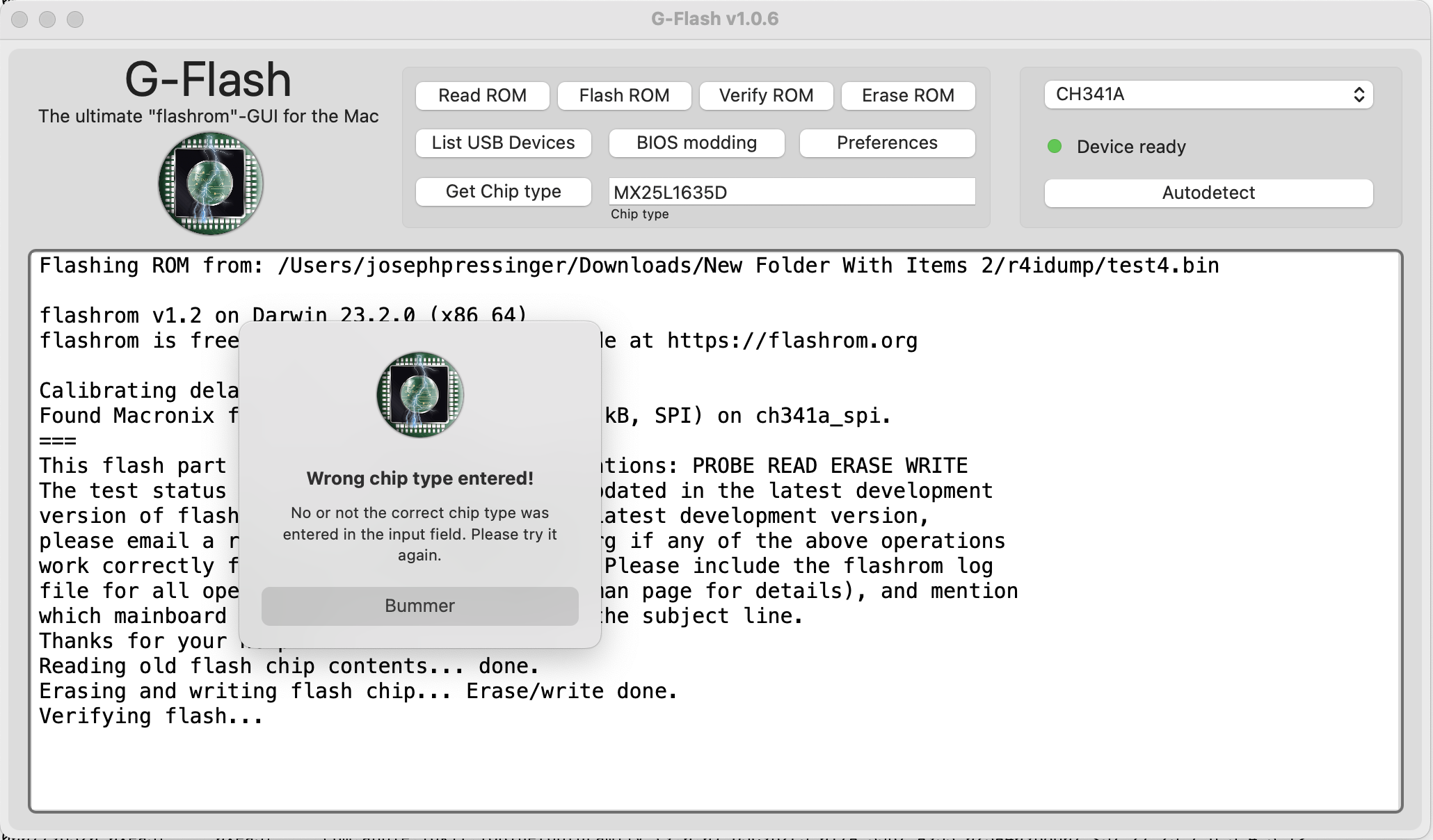This screenshot has width=1433, height=840.
Task: Open BIOS modding
Action: (x=696, y=143)
